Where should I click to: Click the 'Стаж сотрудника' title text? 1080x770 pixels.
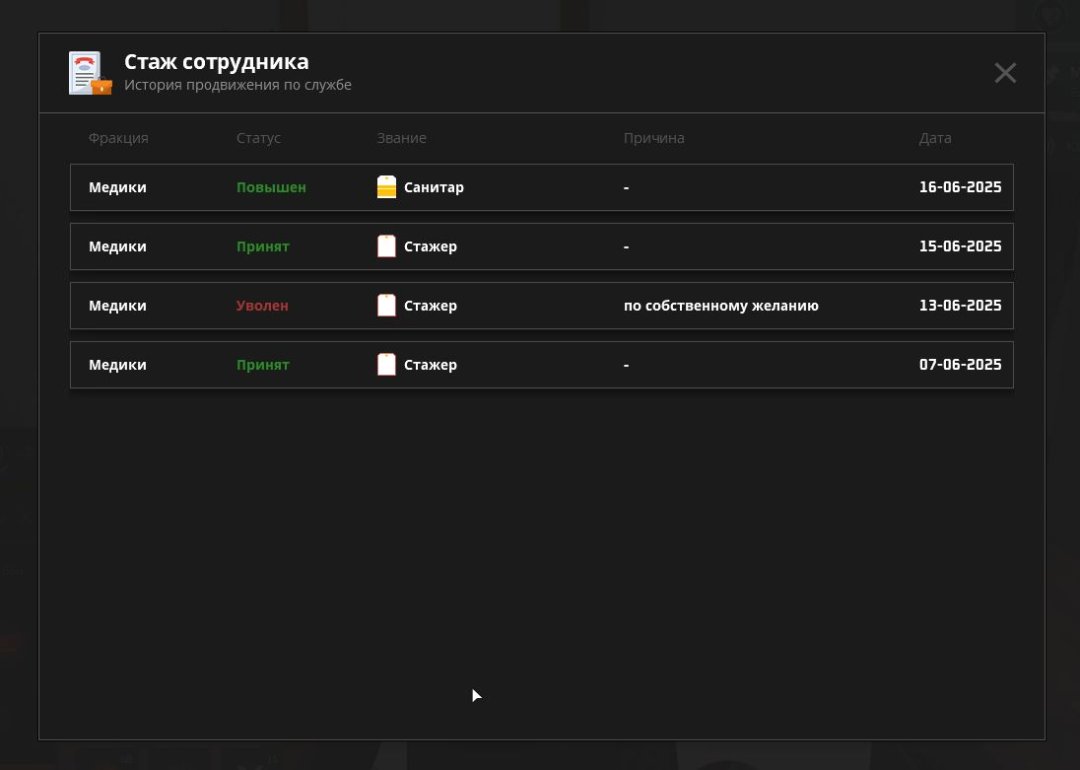(x=216, y=62)
